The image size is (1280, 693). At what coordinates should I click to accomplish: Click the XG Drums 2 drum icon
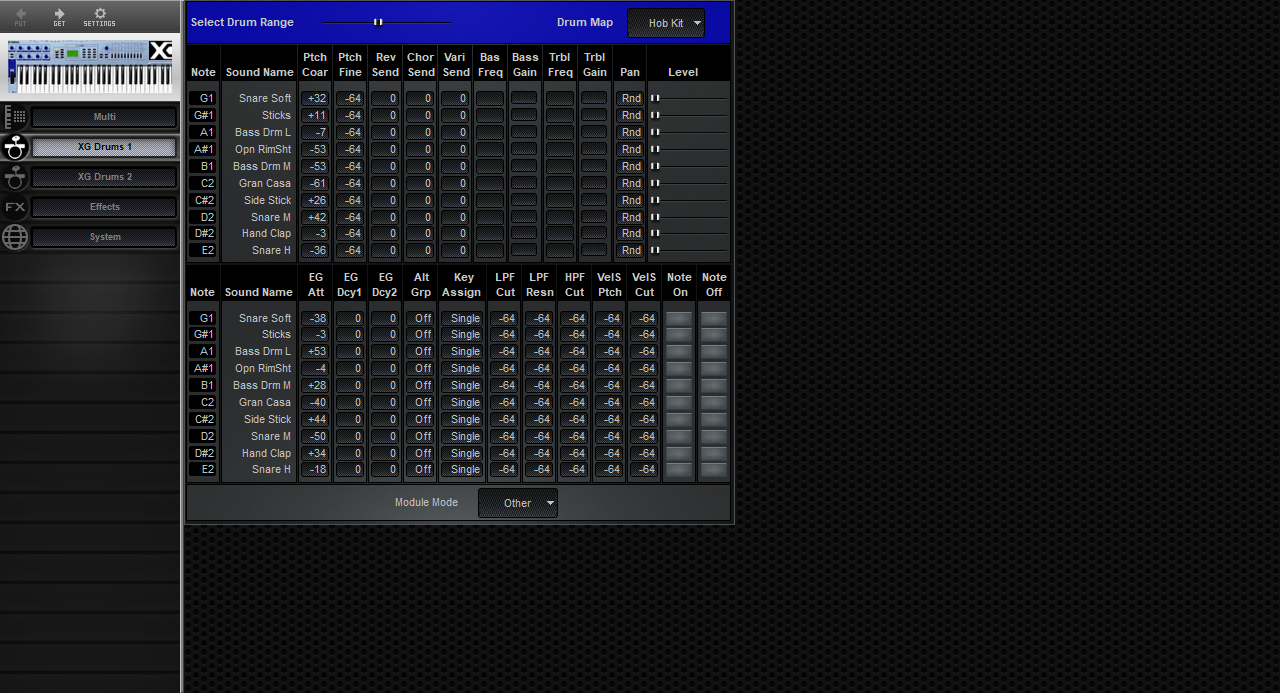tap(15, 177)
